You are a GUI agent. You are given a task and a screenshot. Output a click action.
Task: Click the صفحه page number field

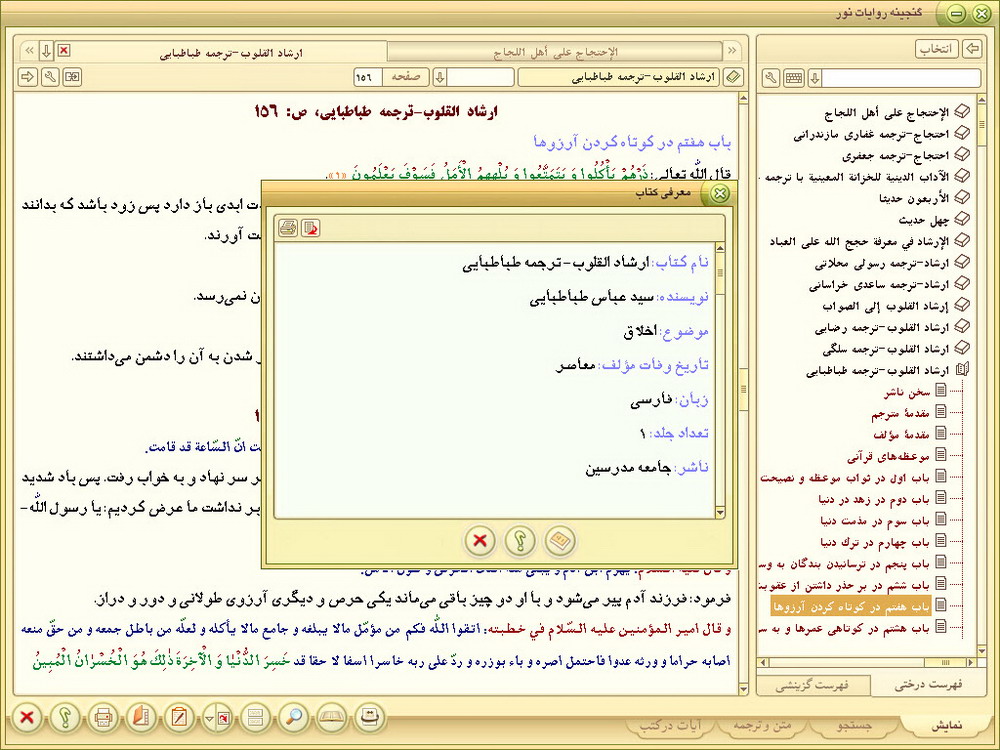pyautogui.click(x=368, y=77)
